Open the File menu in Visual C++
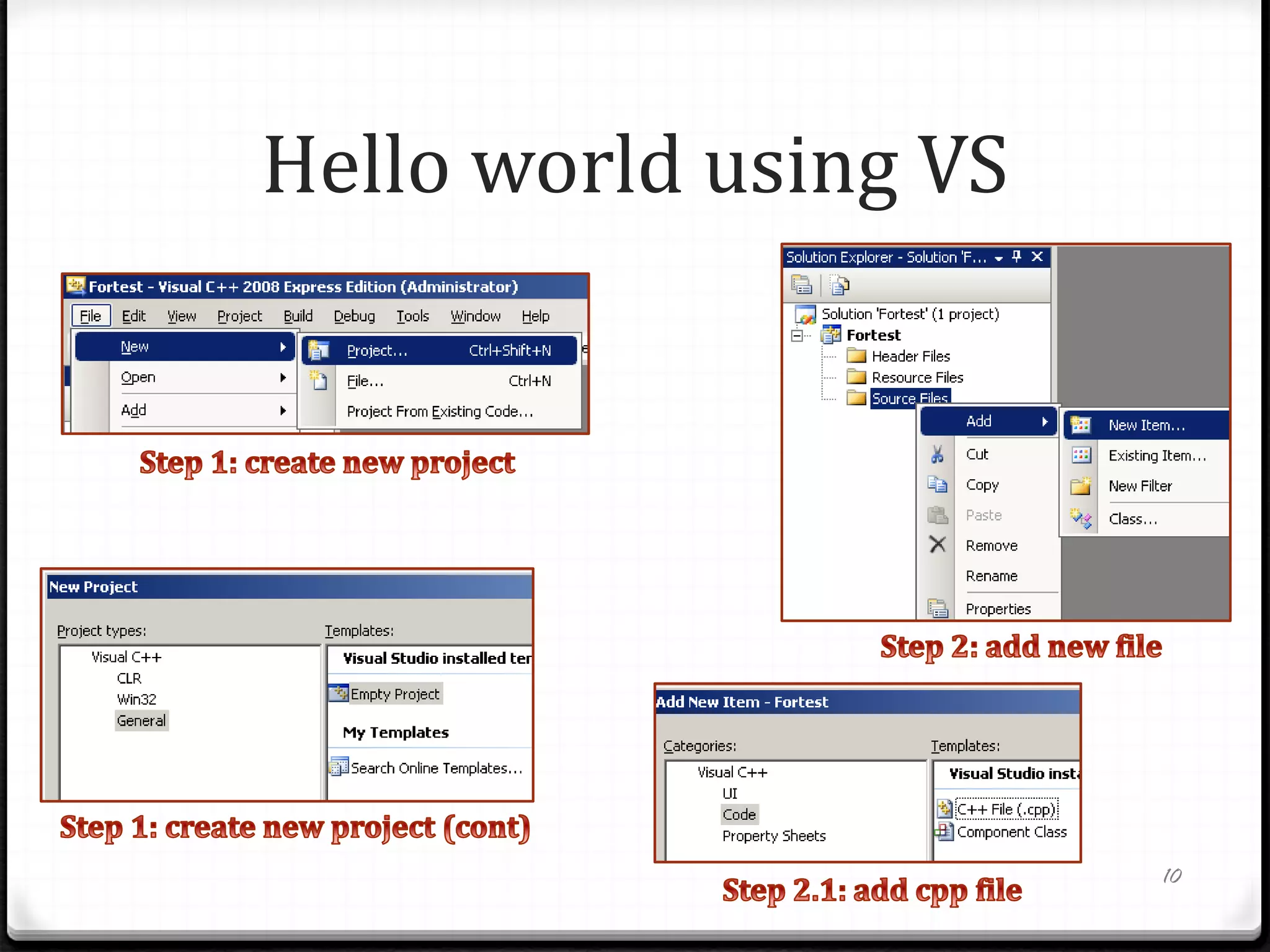This screenshot has height=952, width=1270. 91,316
